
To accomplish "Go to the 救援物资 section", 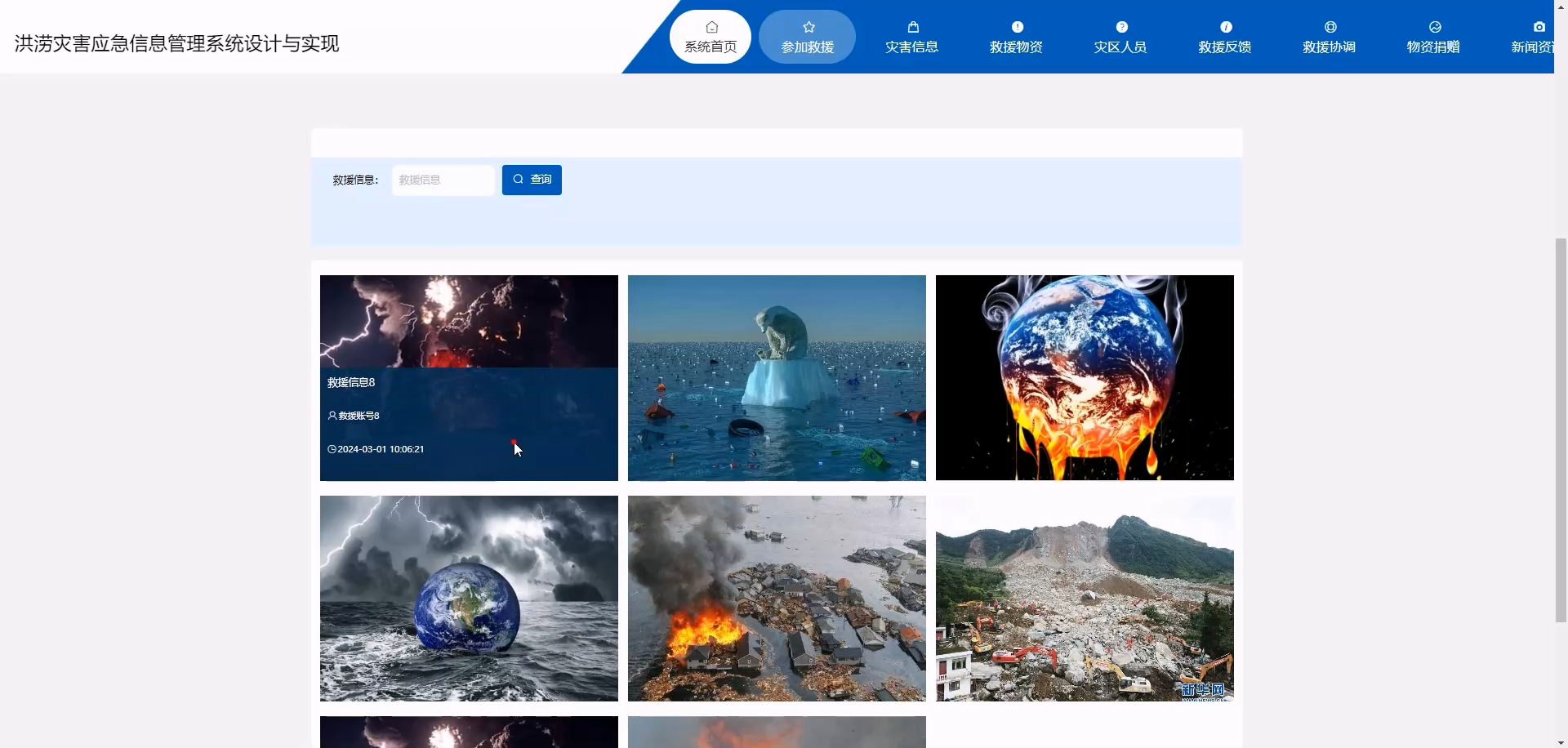I will 1016,37.
